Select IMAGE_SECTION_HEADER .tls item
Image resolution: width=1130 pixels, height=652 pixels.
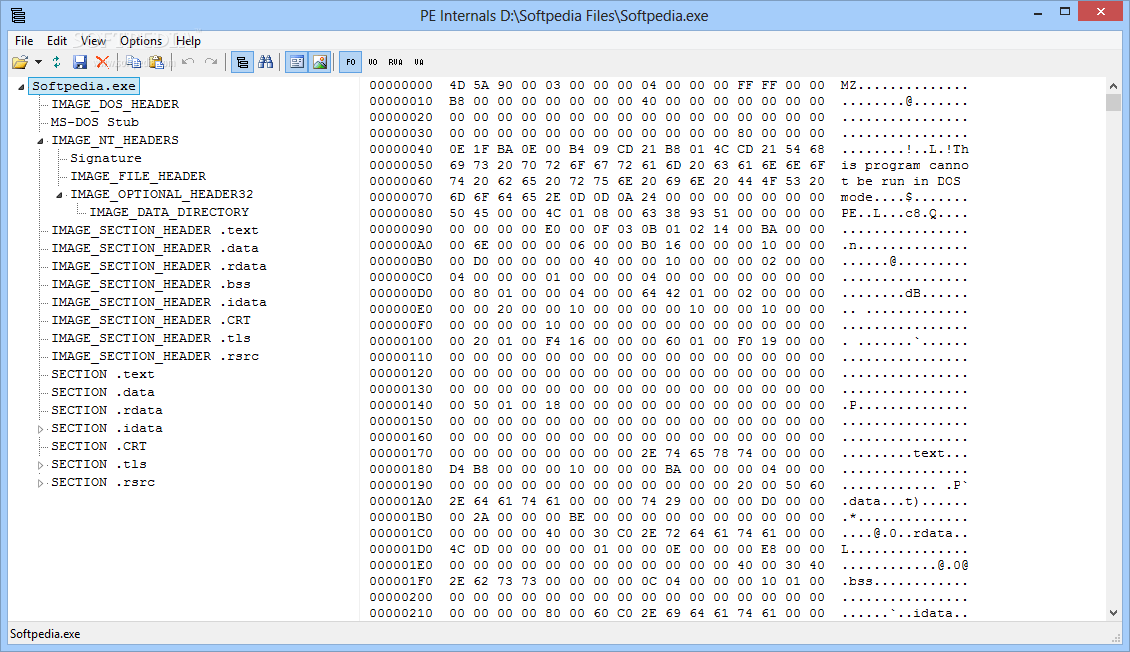pos(151,339)
